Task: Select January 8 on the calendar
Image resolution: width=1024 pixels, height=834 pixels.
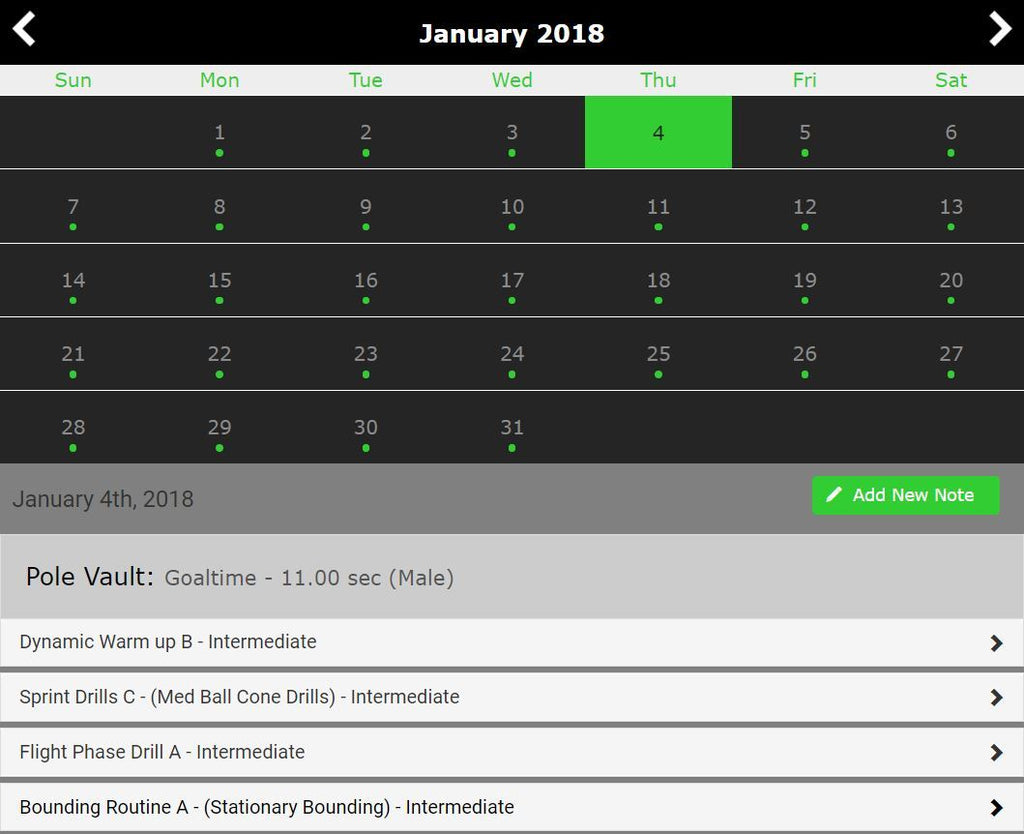Action: [219, 206]
